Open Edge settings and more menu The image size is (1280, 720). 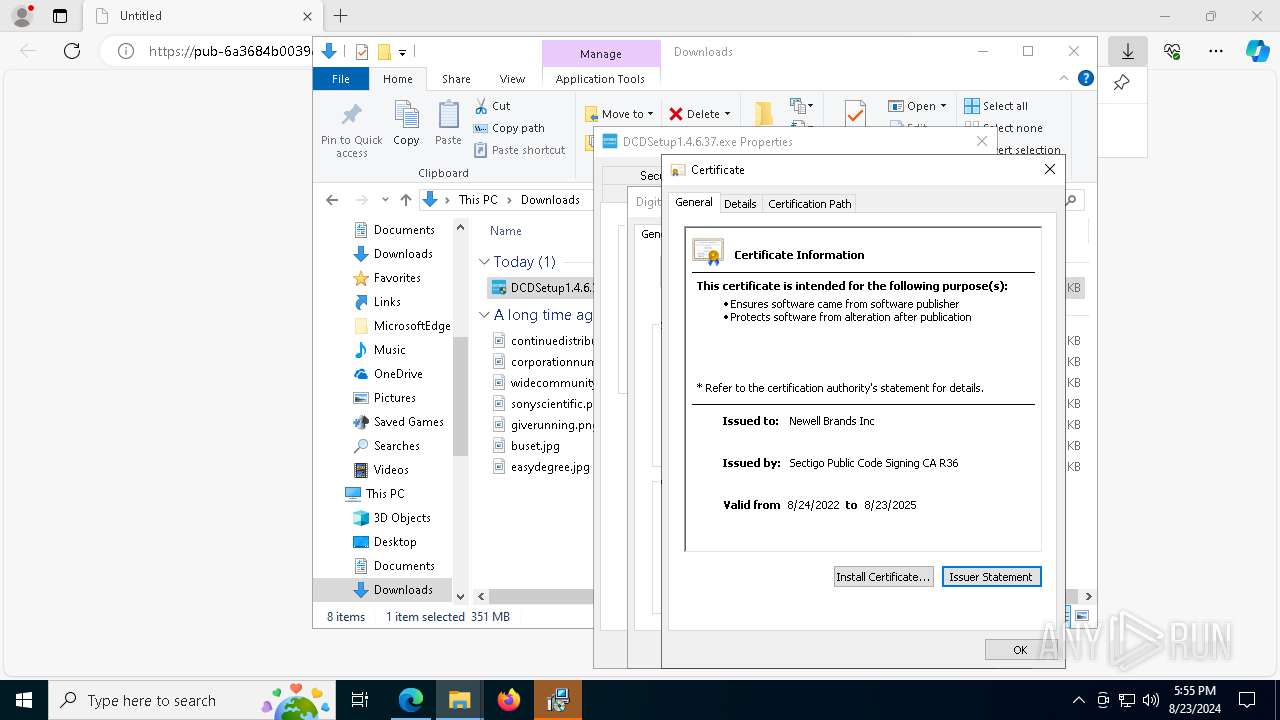click(1216, 51)
